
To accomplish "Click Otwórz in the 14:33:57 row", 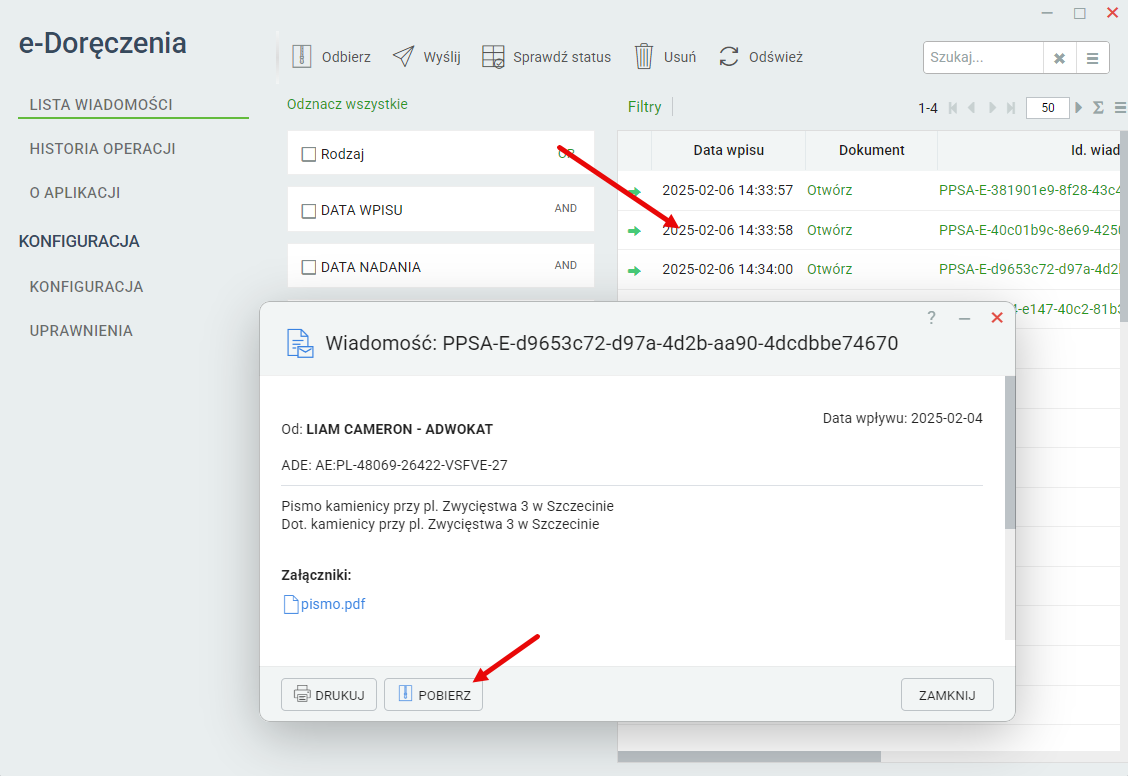I will click(829, 191).
